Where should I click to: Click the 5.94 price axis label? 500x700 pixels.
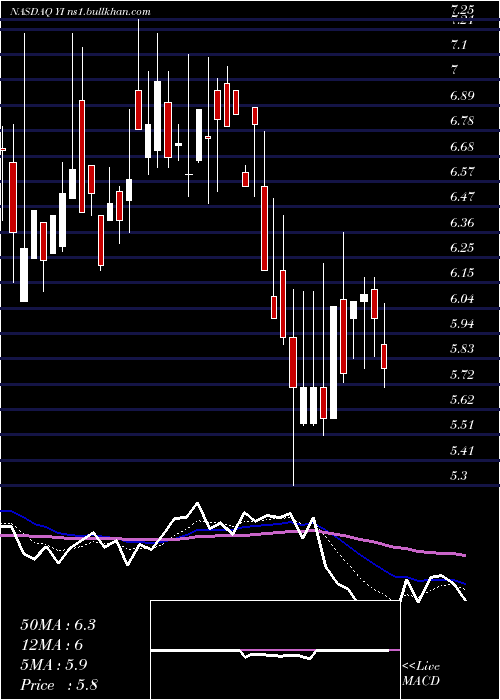click(463, 324)
